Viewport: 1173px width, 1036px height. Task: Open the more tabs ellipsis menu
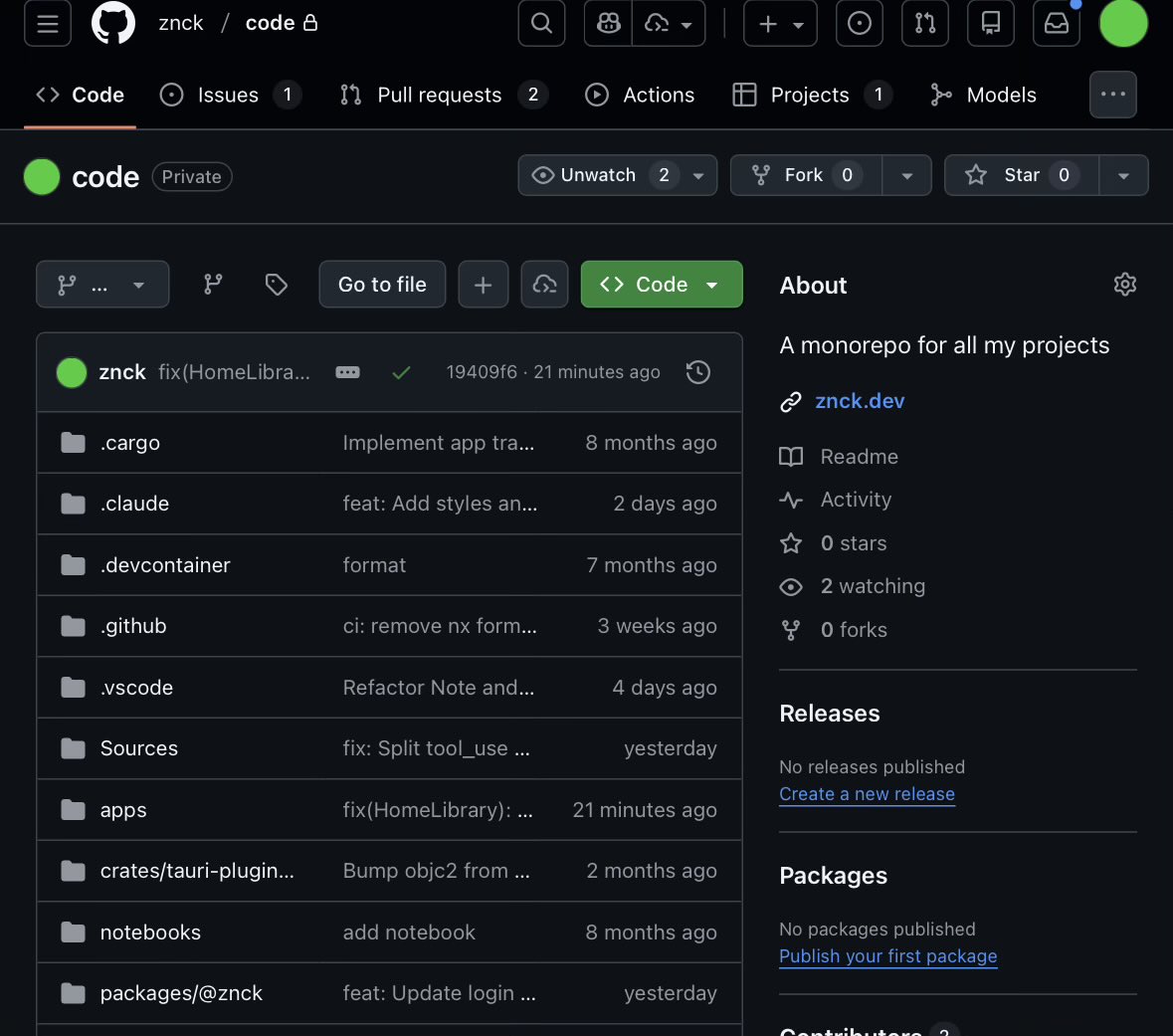(1112, 96)
